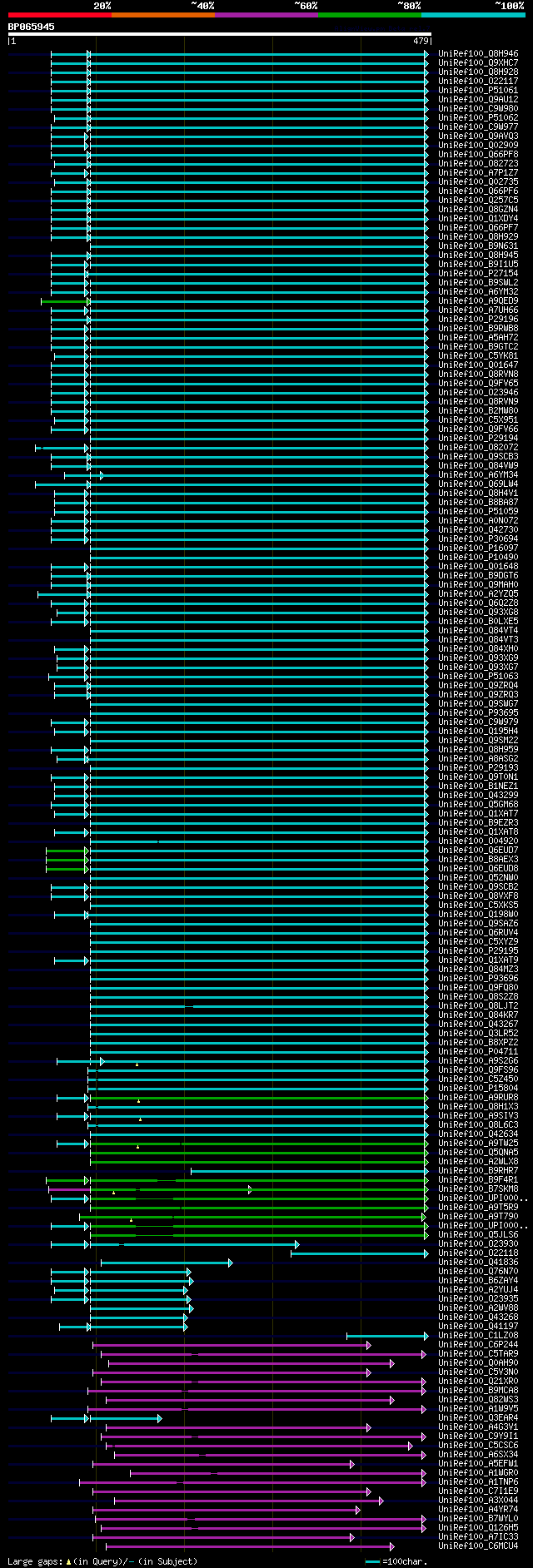Screen dimensions: 533x1568
Task: Click the cyan ~100% legend segment
Action: click(x=473, y=15)
